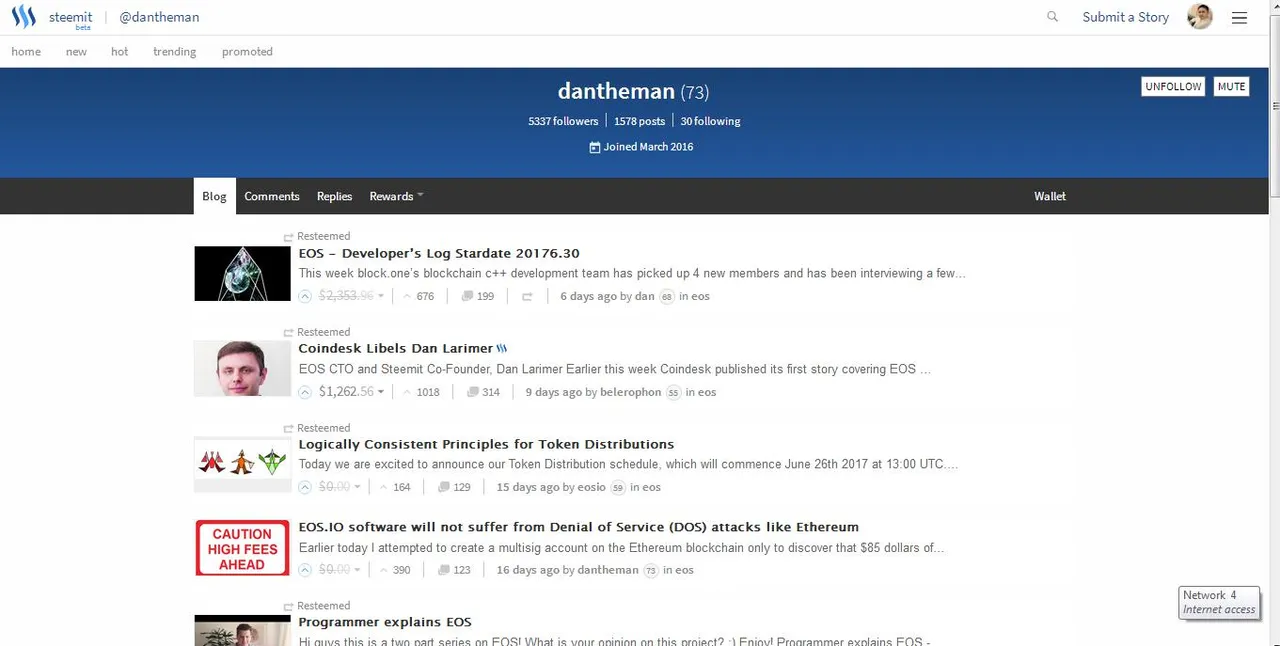Screen dimensions: 1280x646
Task: Go to the trending feed
Action: (174, 52)
